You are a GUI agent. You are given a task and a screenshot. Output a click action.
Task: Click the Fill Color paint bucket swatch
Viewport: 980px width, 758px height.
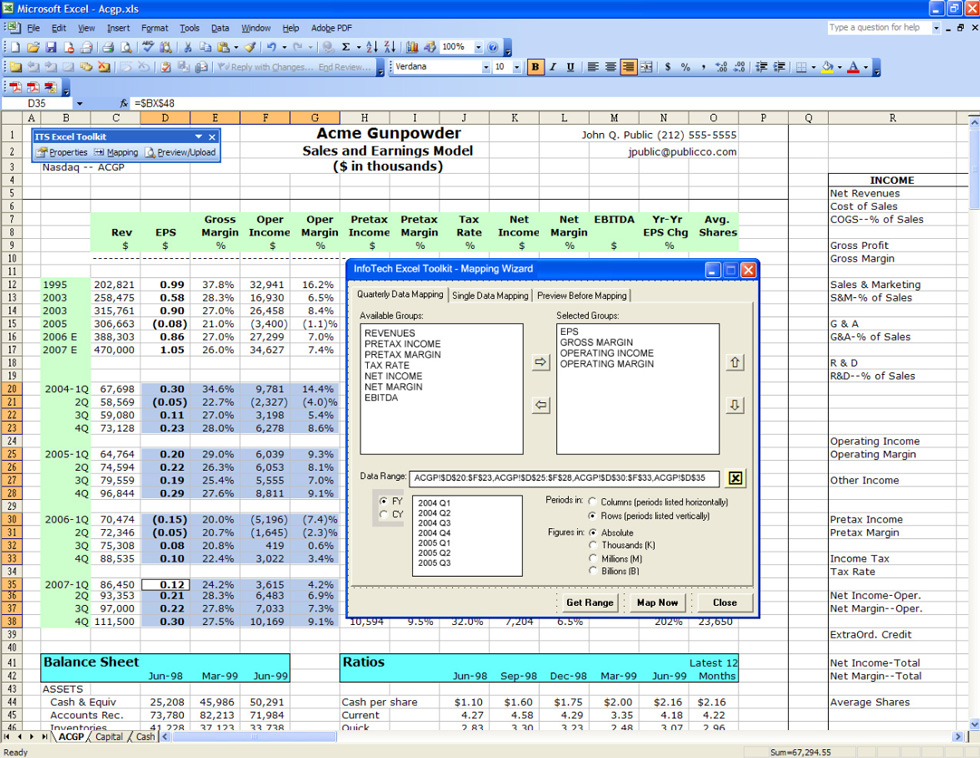point(828,67)
